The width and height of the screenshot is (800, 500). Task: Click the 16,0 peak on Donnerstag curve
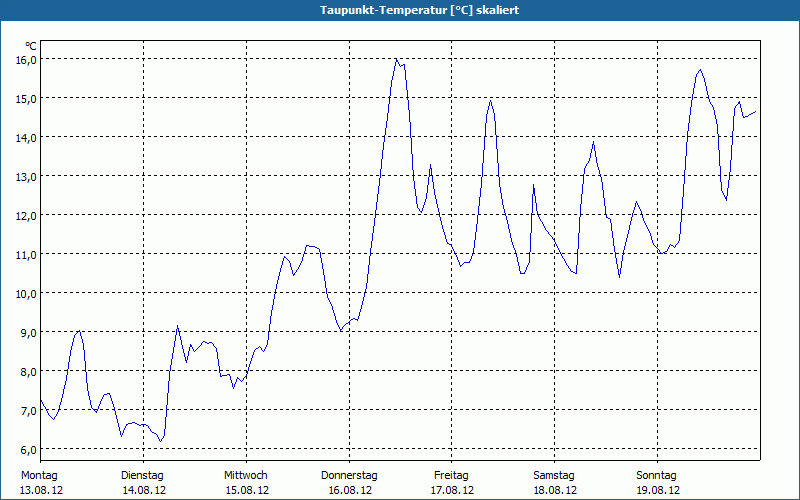[396, 59]
